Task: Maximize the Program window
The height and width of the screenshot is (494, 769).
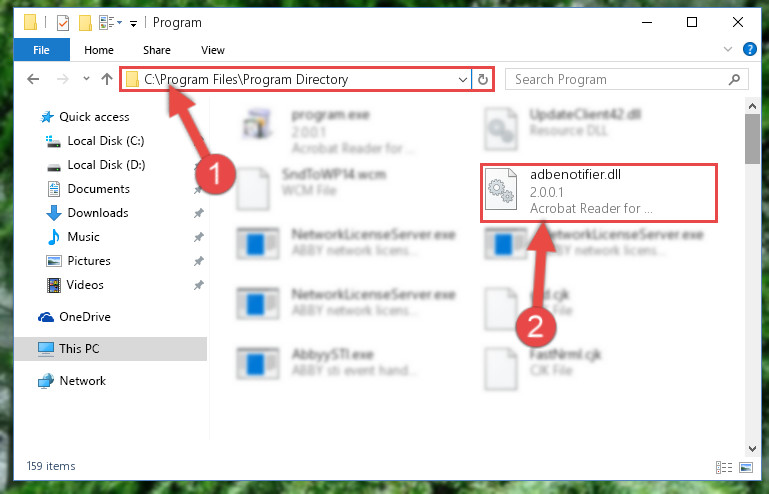Action: [x=692, y=23]
